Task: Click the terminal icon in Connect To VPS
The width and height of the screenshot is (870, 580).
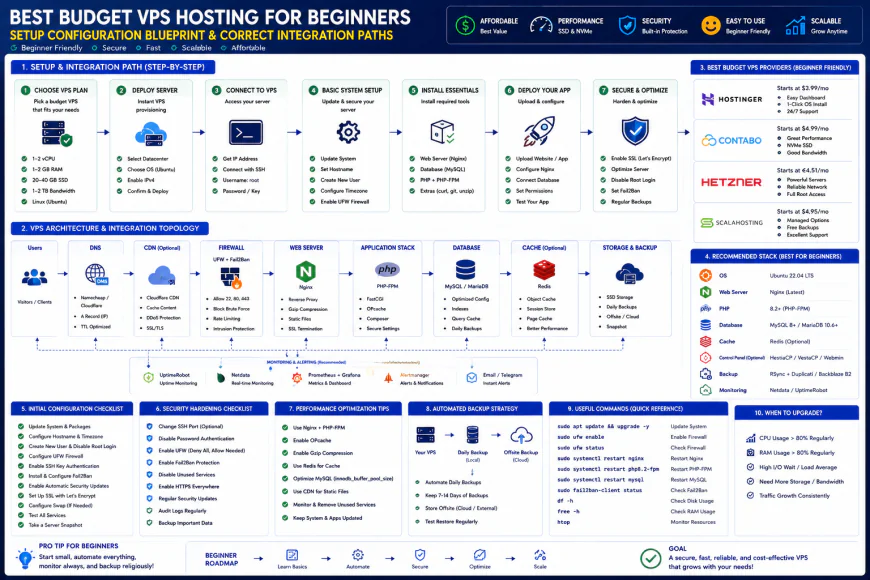Action: coord(246,133)
